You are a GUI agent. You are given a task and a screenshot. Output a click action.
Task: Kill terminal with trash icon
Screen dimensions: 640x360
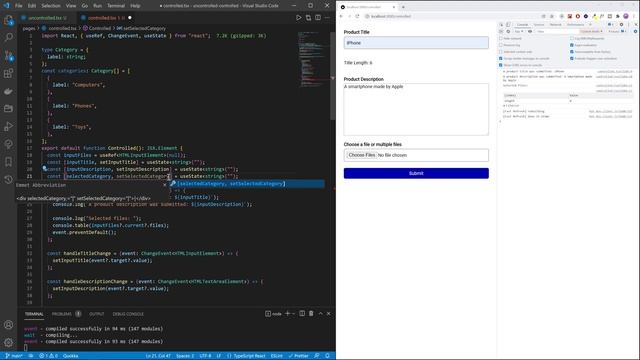click(311, 313)
